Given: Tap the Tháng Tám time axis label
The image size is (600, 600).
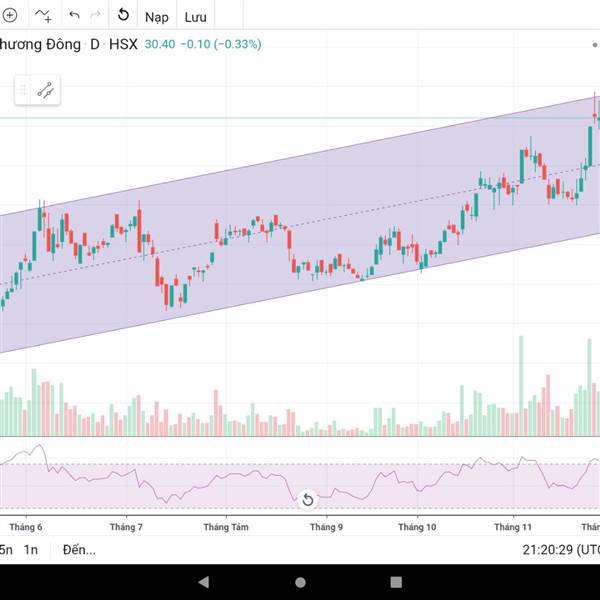Looking at the screenshot, I should (226, 527).
